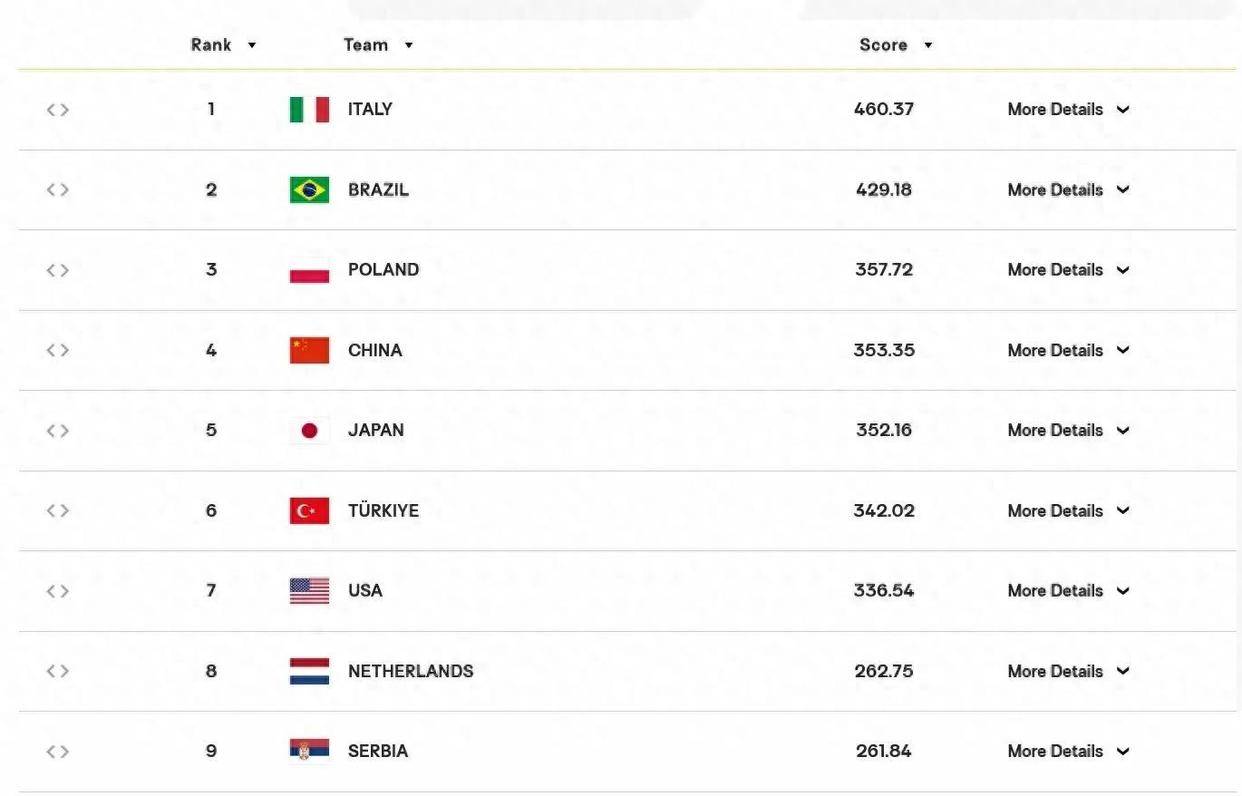Sort the table by Team column
This screenshot has height=796, width=1242.
pyautogui.click(x=378, y=45)
